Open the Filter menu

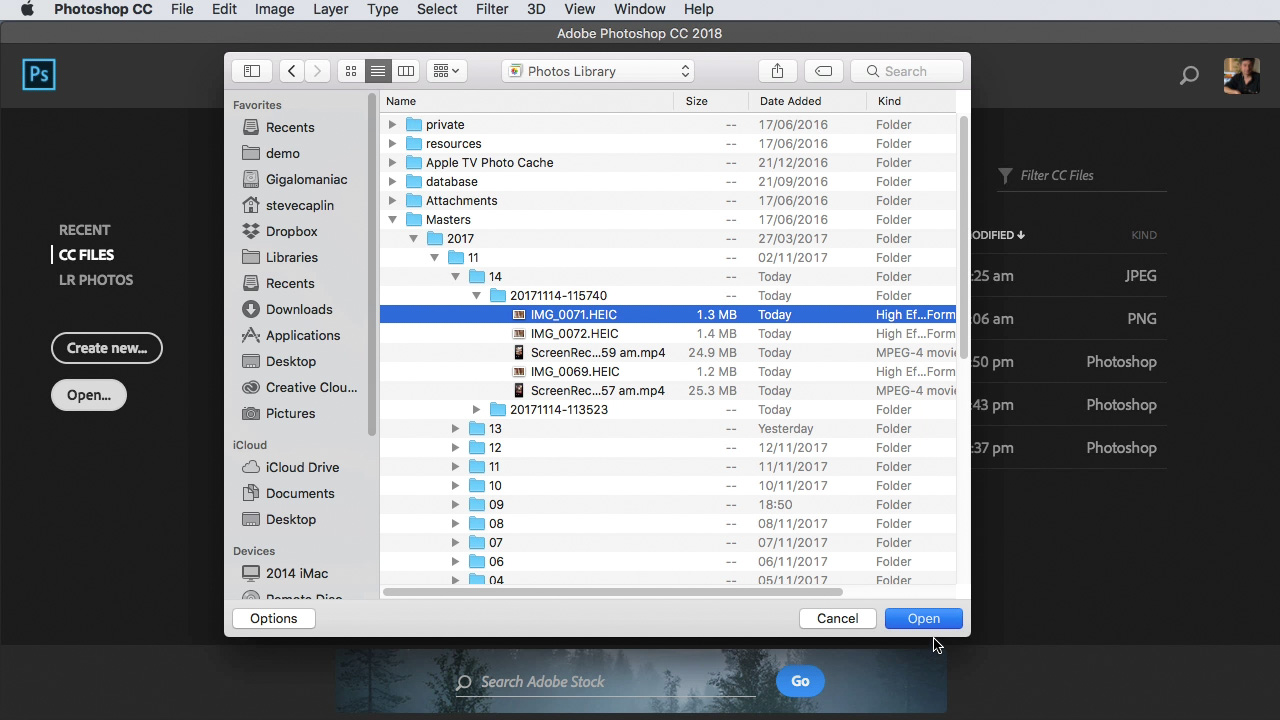click(491, 9)
